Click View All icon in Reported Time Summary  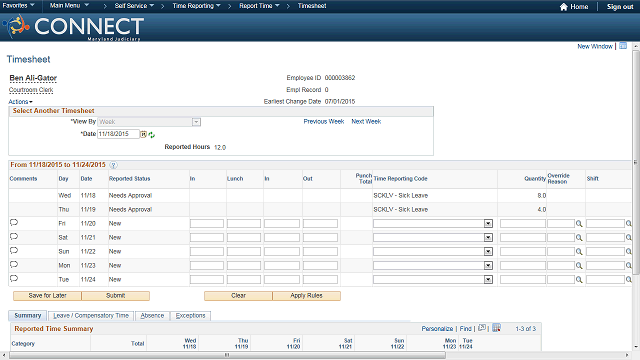[x=482, y=328]
